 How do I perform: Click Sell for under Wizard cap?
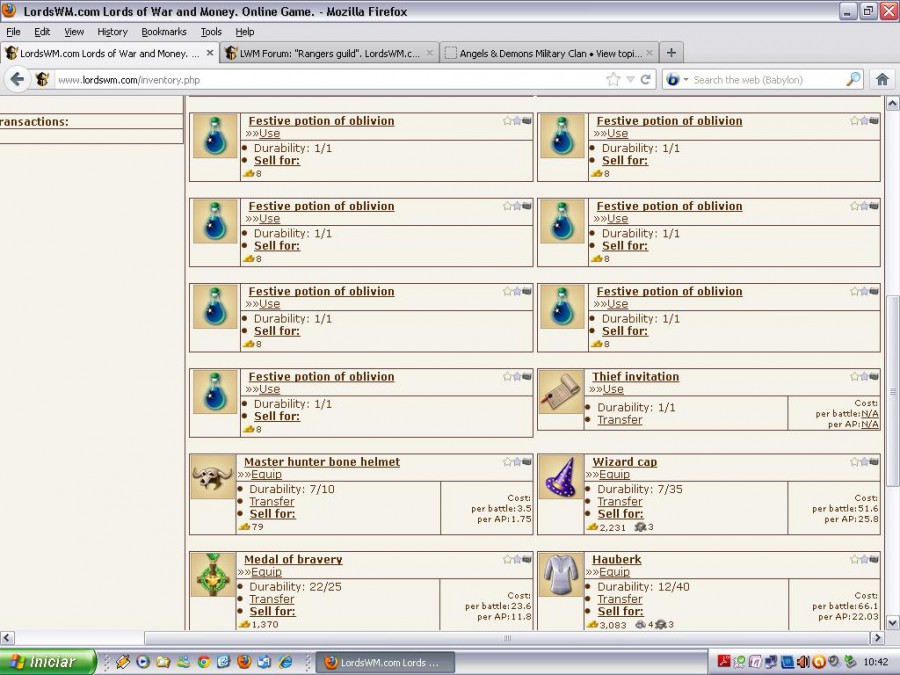pyautogui.click(x=620, y=514)
